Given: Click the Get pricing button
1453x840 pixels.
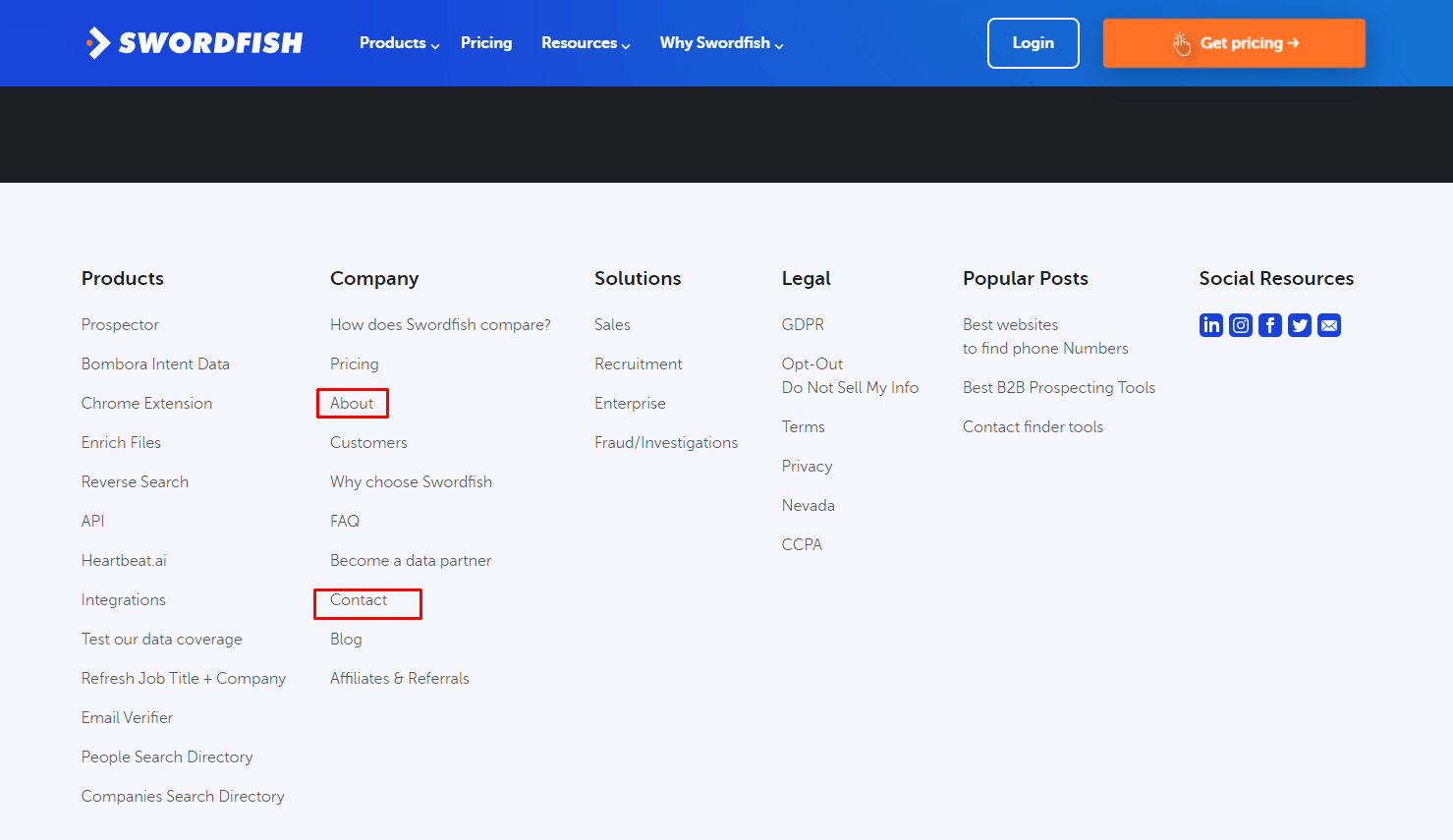Looking at the screenshot, I should coord(1233,42).
